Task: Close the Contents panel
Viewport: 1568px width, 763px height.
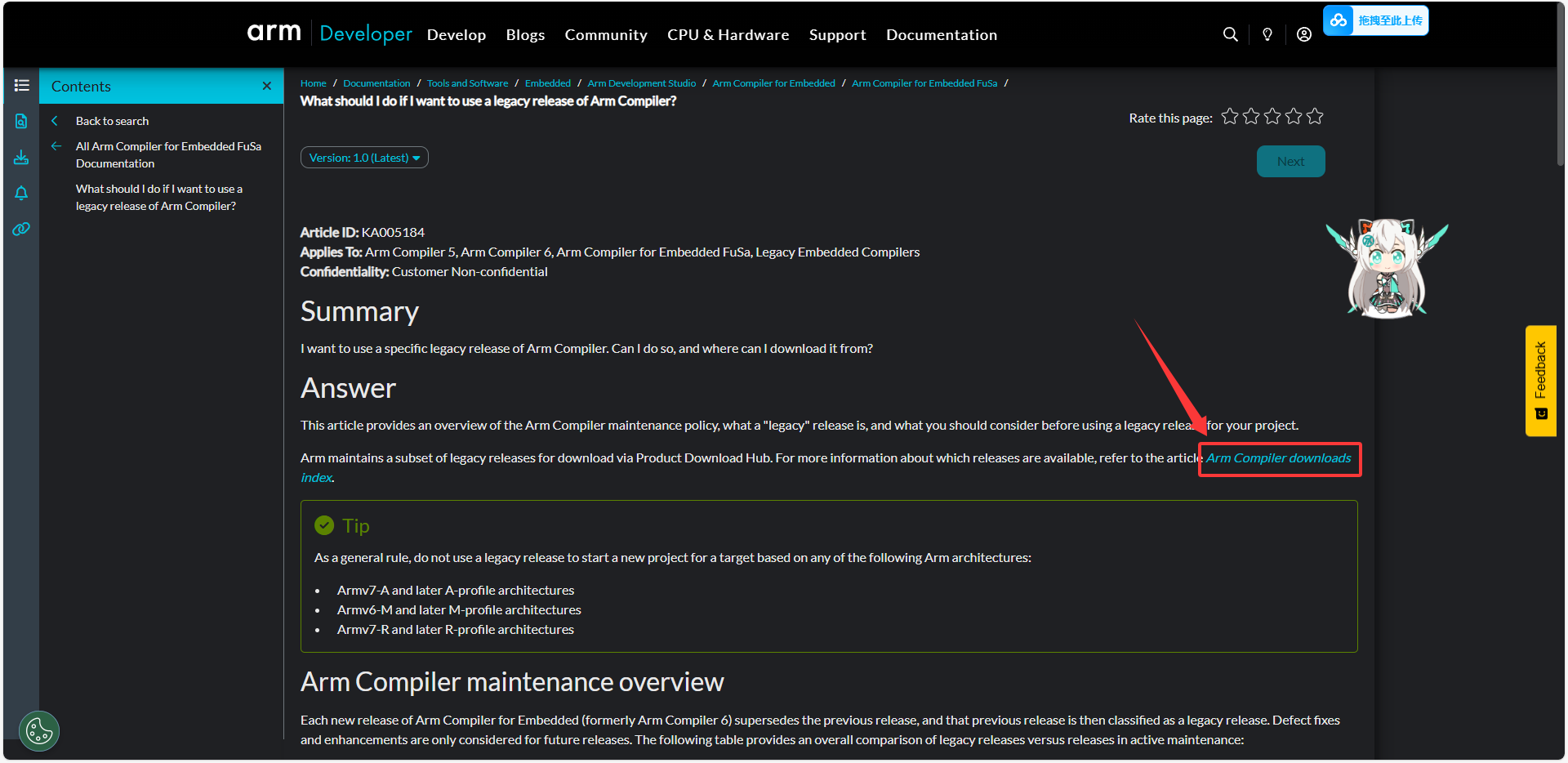Action: pos(266,86)
